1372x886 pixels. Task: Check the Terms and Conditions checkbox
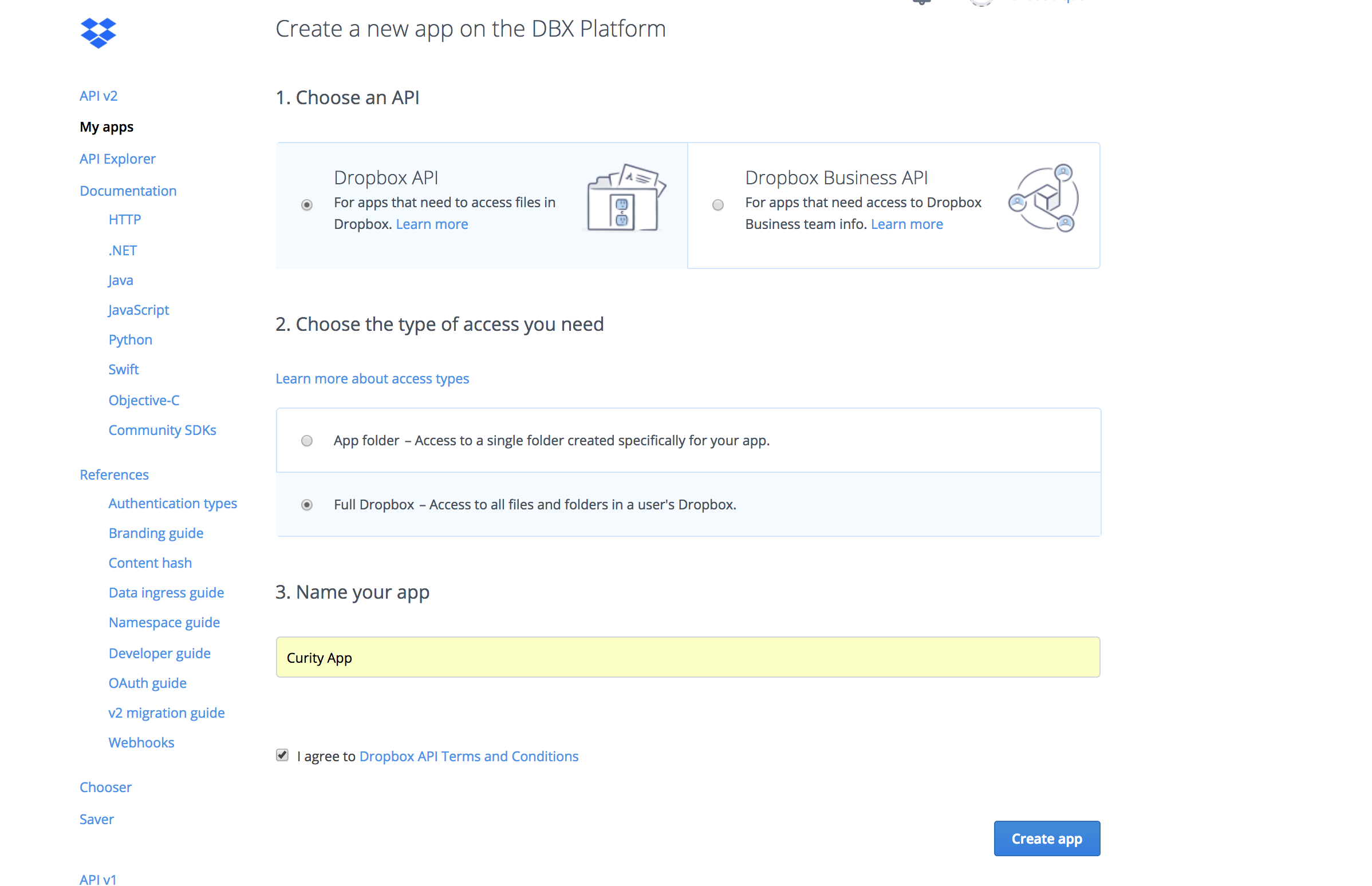283,756
